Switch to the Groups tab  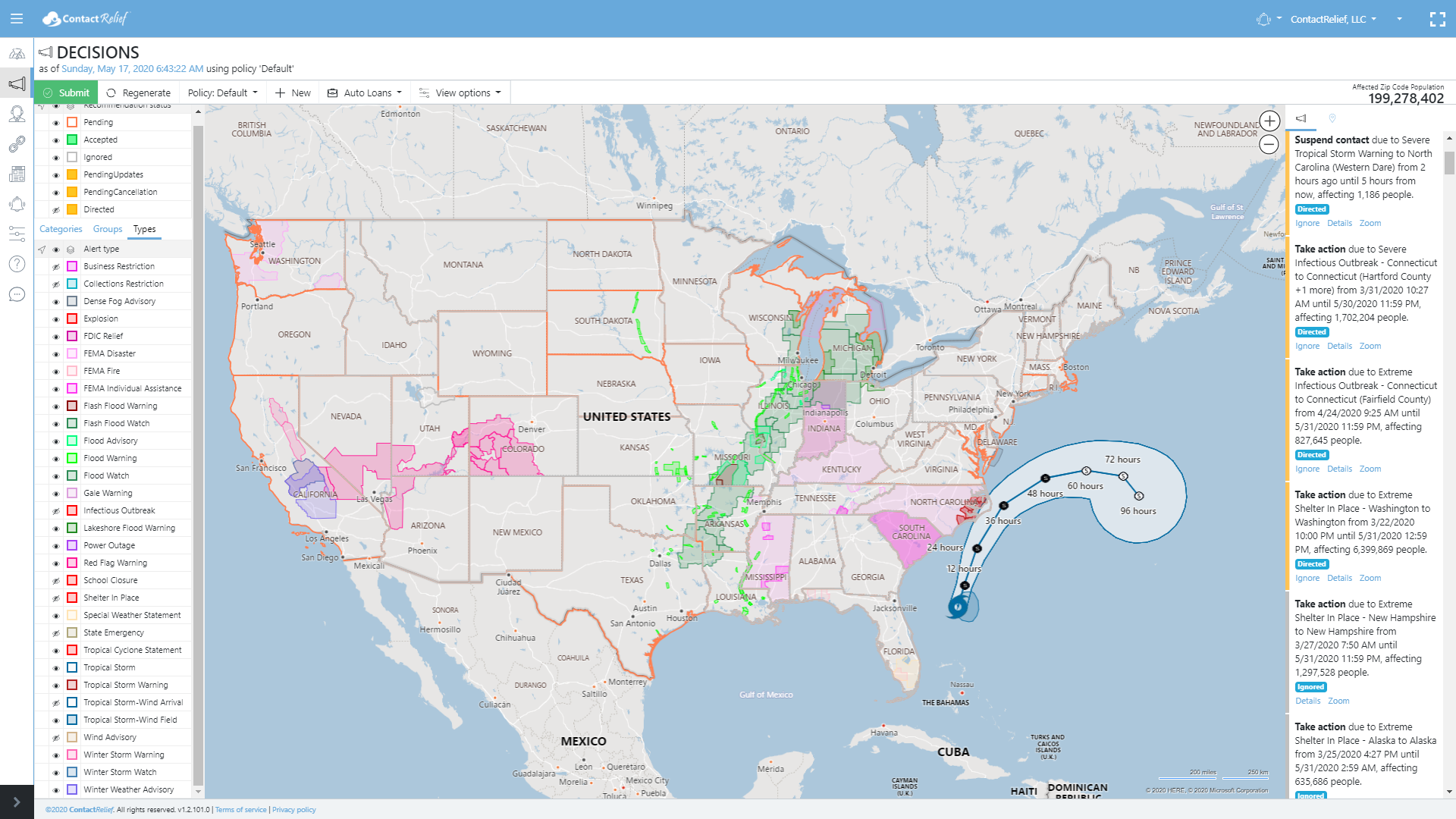point(108,229)
